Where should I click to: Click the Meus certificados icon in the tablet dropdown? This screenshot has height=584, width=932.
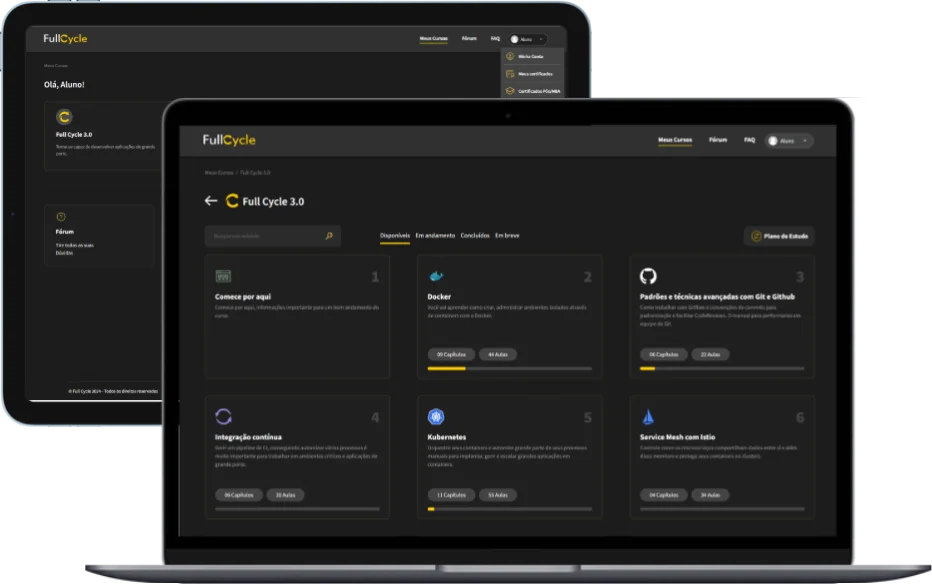pos(510,74)
